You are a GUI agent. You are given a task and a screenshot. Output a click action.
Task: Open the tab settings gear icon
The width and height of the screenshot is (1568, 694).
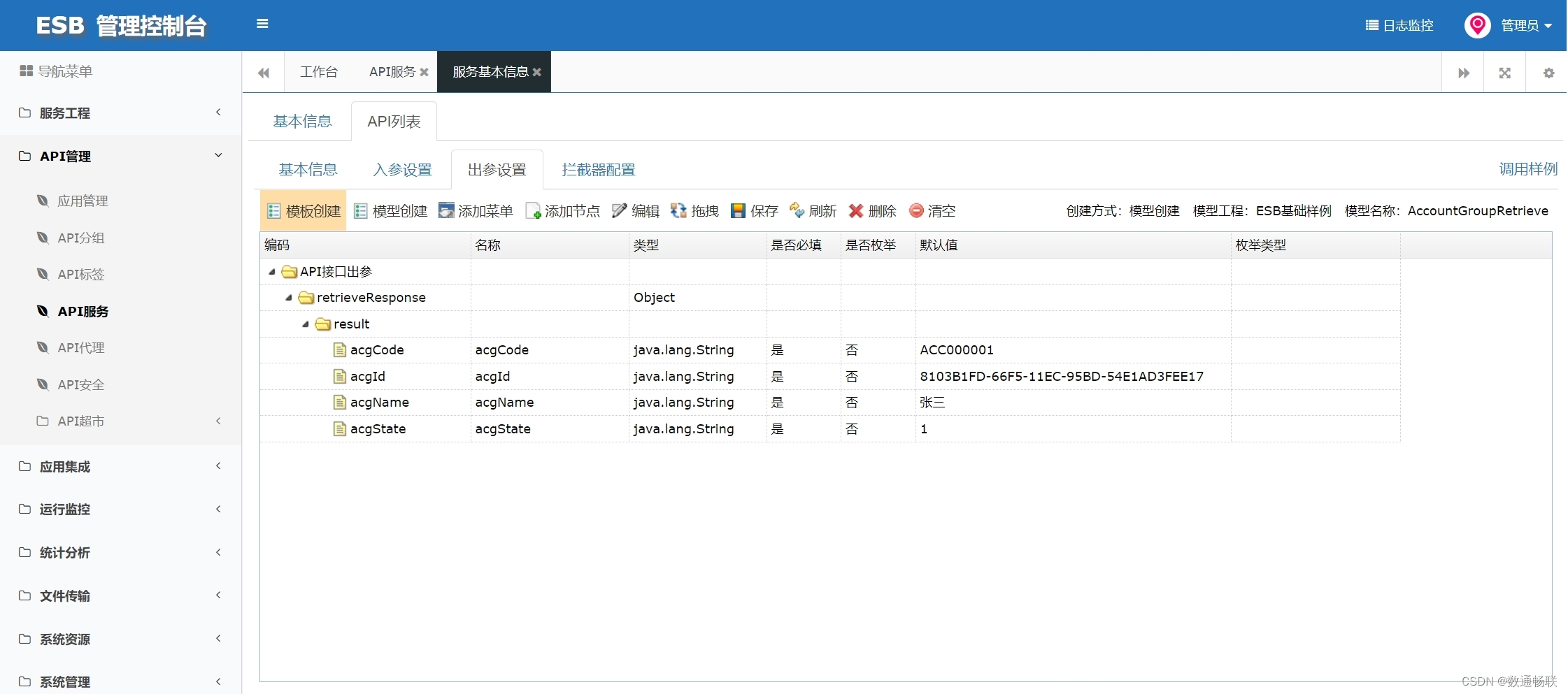(1548, 73)
